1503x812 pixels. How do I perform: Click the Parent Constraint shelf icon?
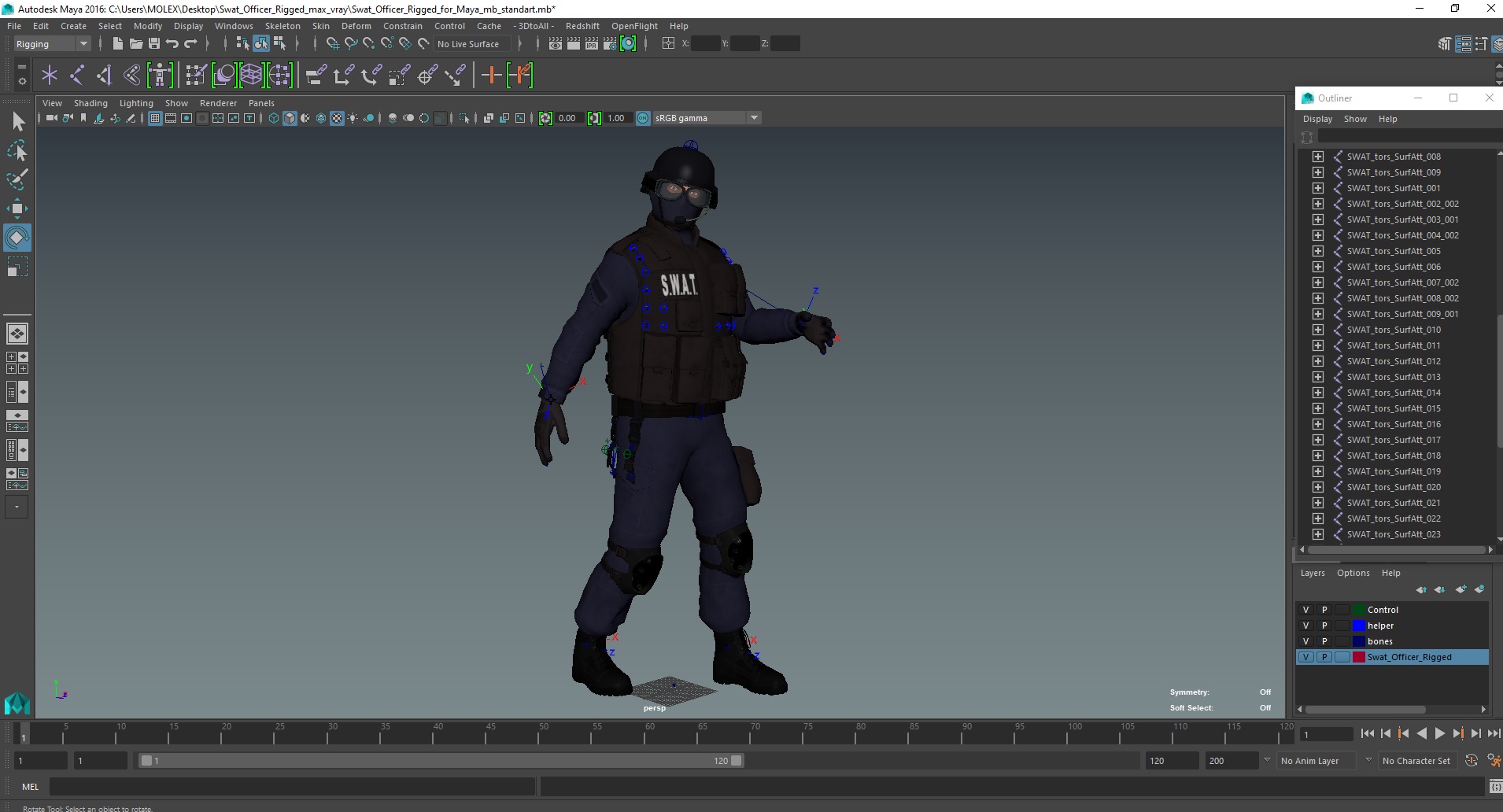coord(316,76)
